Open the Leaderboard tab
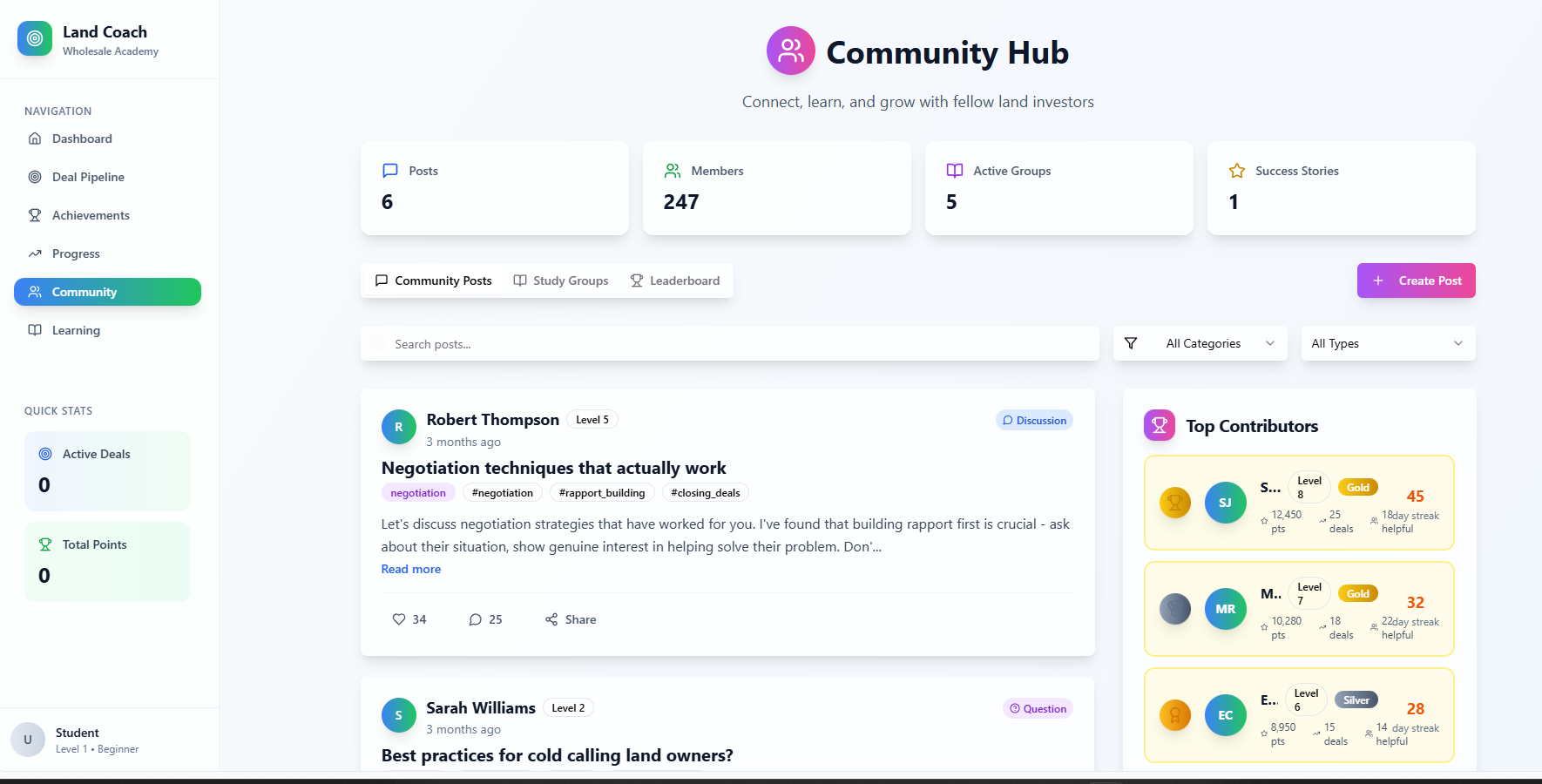The image size is (1542, 784). [x=675, y=280]
